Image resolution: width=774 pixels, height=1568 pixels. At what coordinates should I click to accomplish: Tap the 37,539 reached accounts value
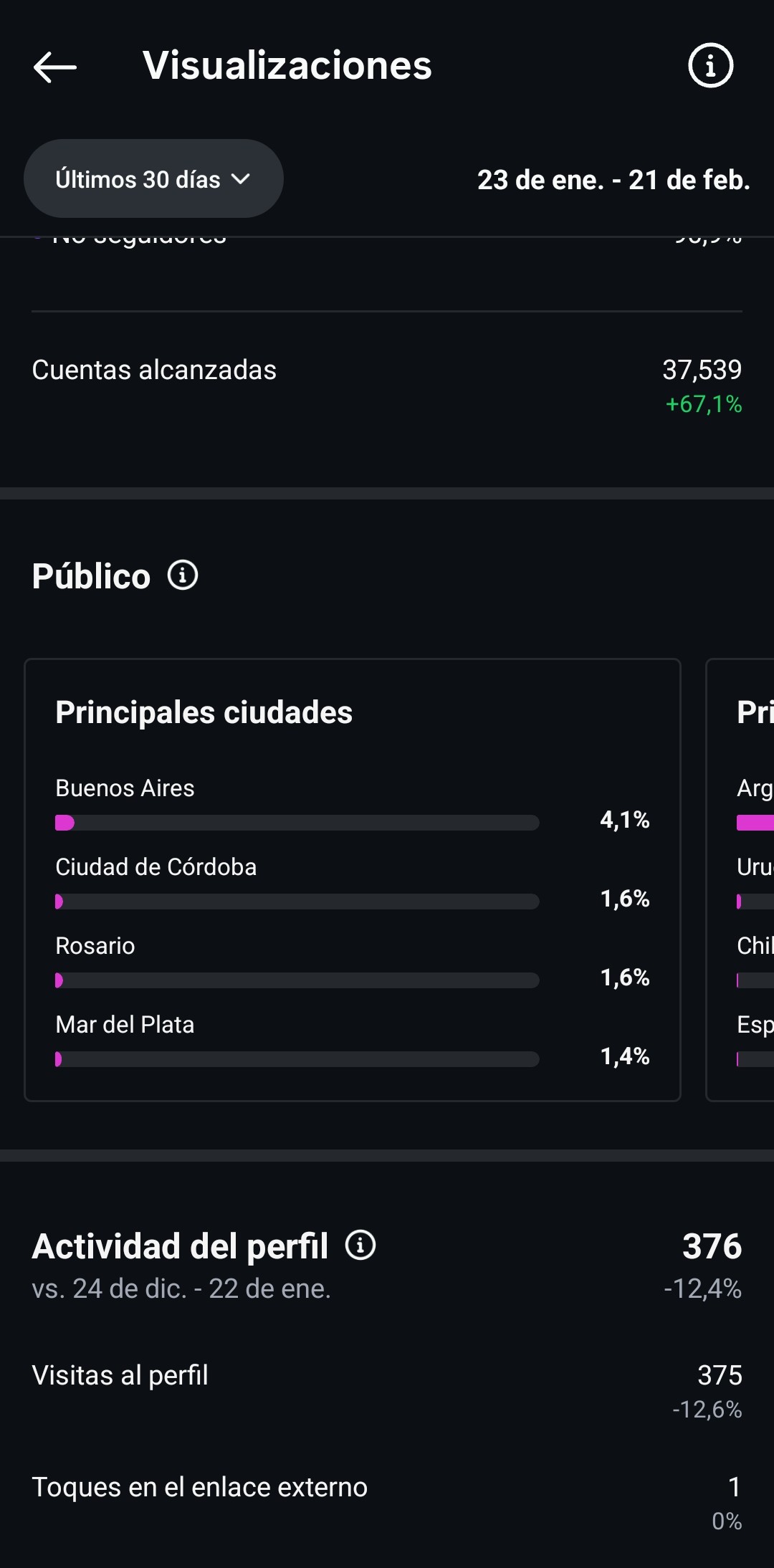click(702, 371)
